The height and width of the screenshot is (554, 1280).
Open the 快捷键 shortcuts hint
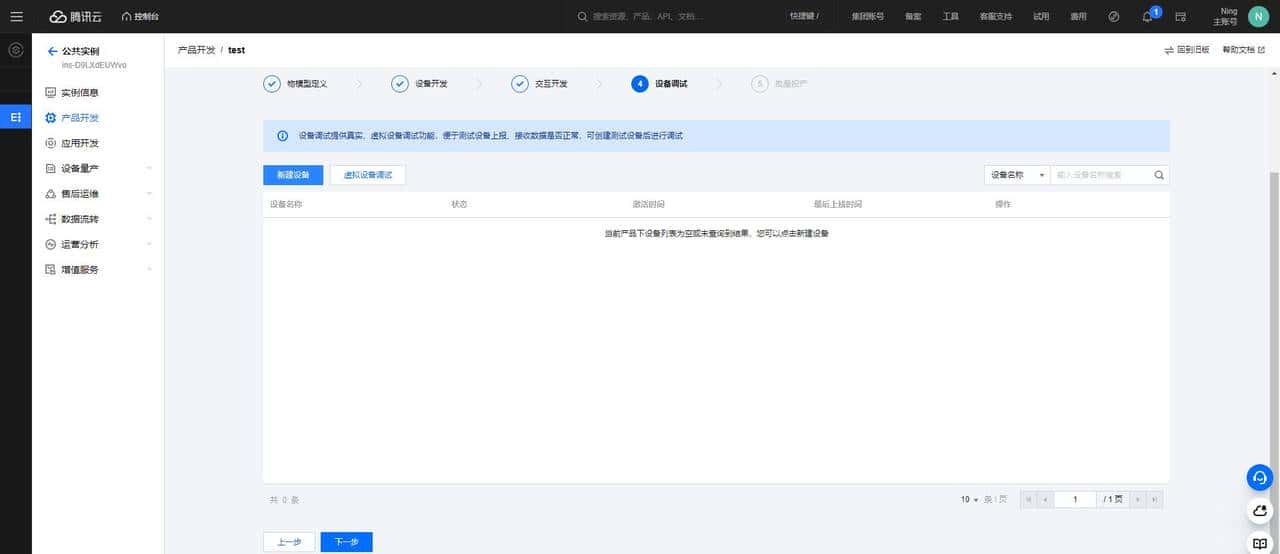point(804,16)
